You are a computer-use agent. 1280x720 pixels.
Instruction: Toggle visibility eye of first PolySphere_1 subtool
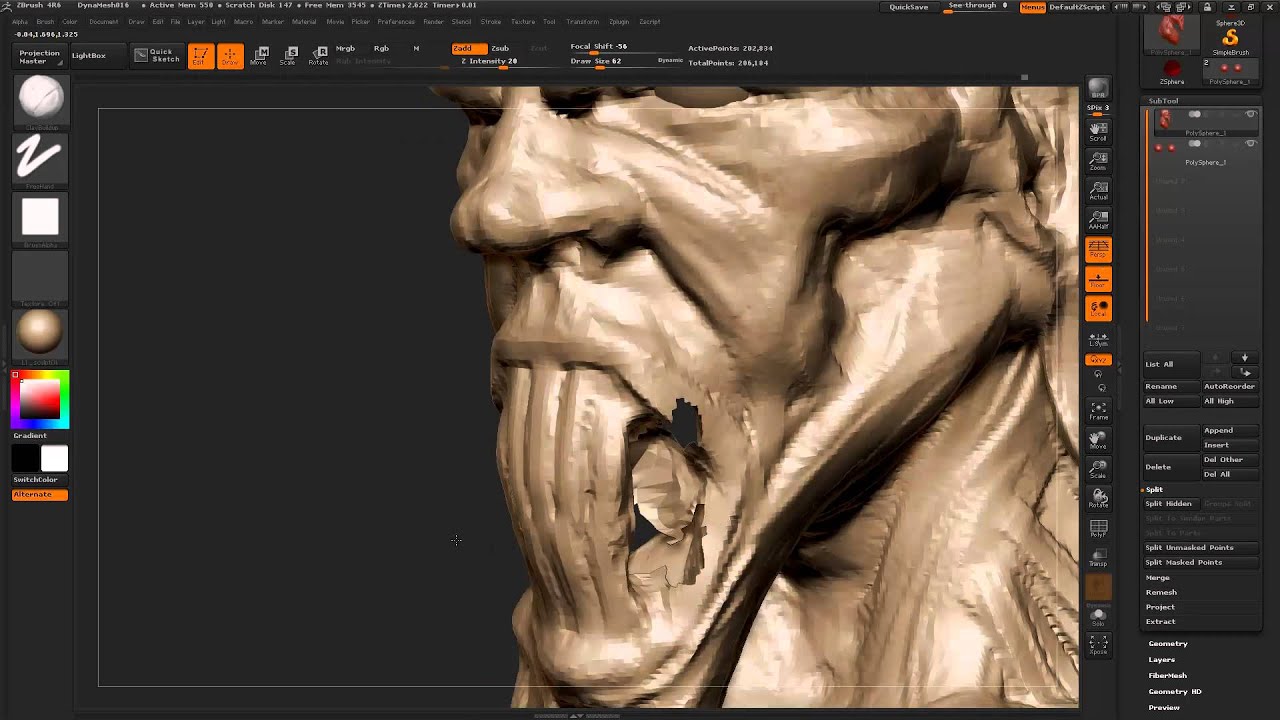click(x=1250, y=115)
